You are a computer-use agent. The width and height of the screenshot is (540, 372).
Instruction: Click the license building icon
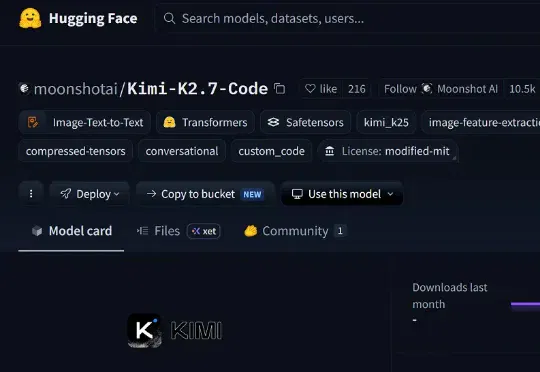coord(330,151)
